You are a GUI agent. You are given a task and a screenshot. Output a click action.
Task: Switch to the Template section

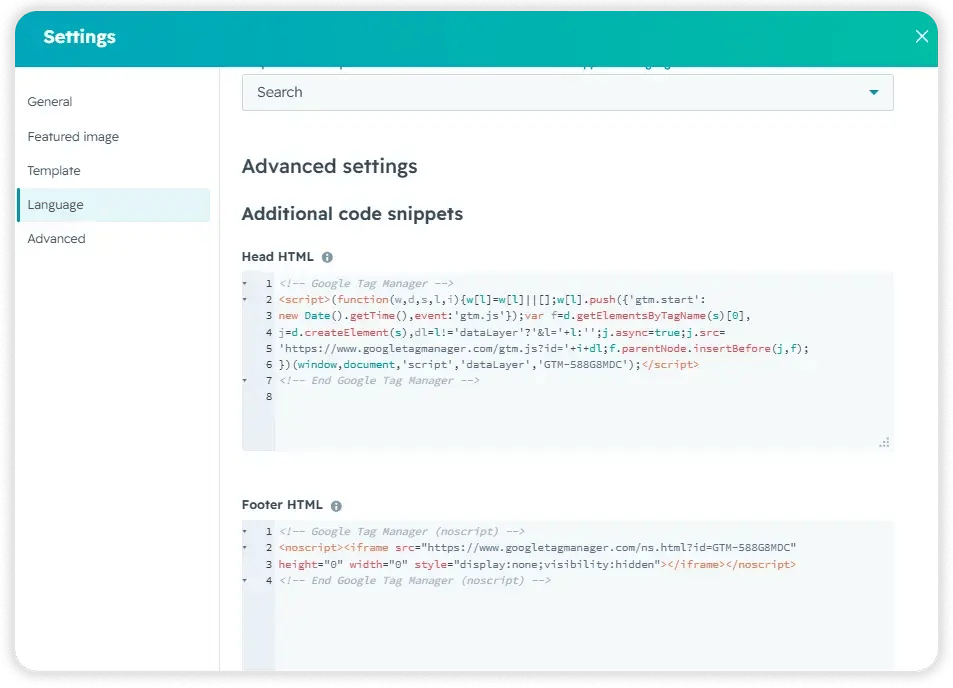click(53, 171)
